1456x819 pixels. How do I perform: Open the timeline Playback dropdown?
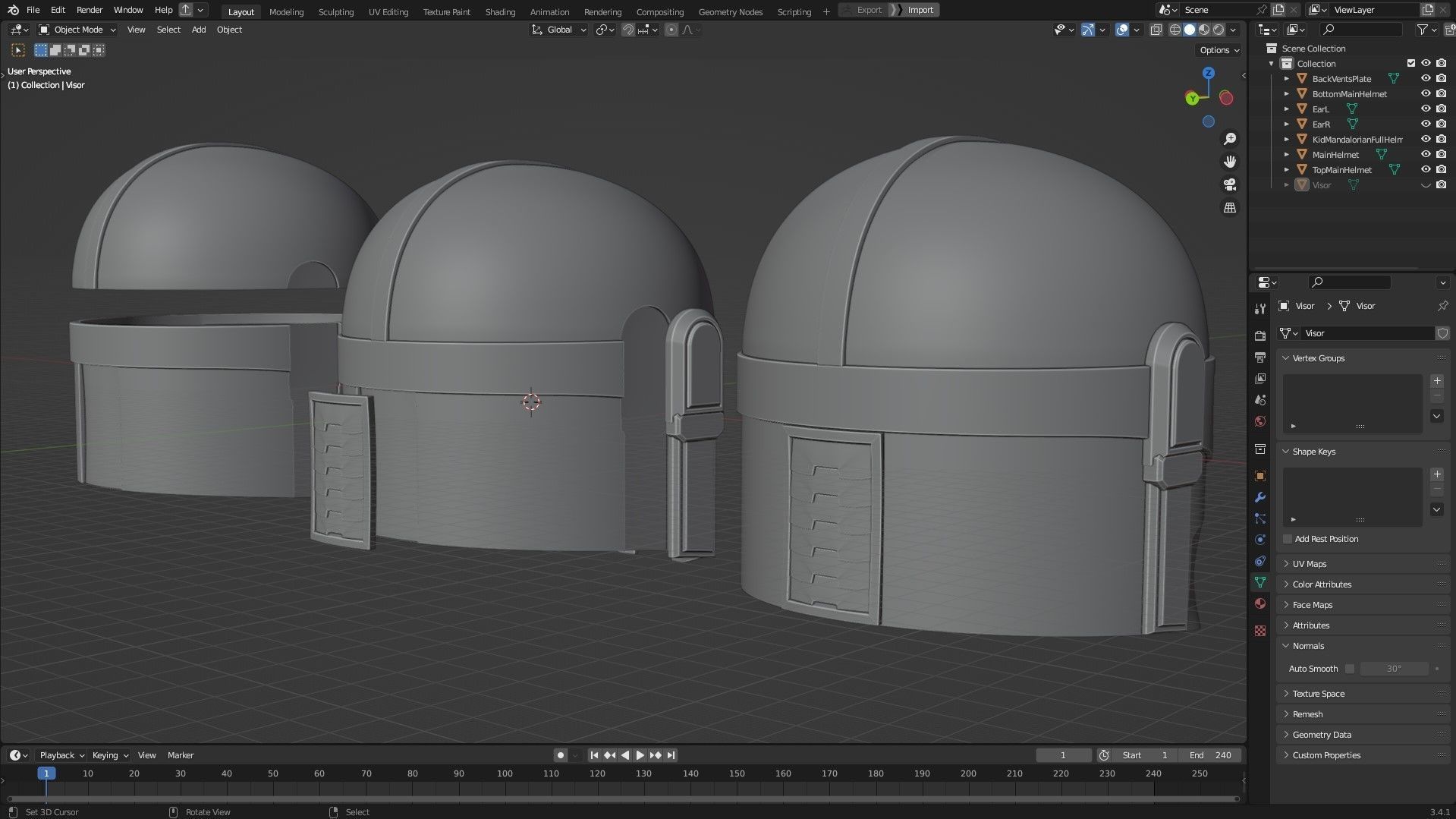(x=61, y=755)
